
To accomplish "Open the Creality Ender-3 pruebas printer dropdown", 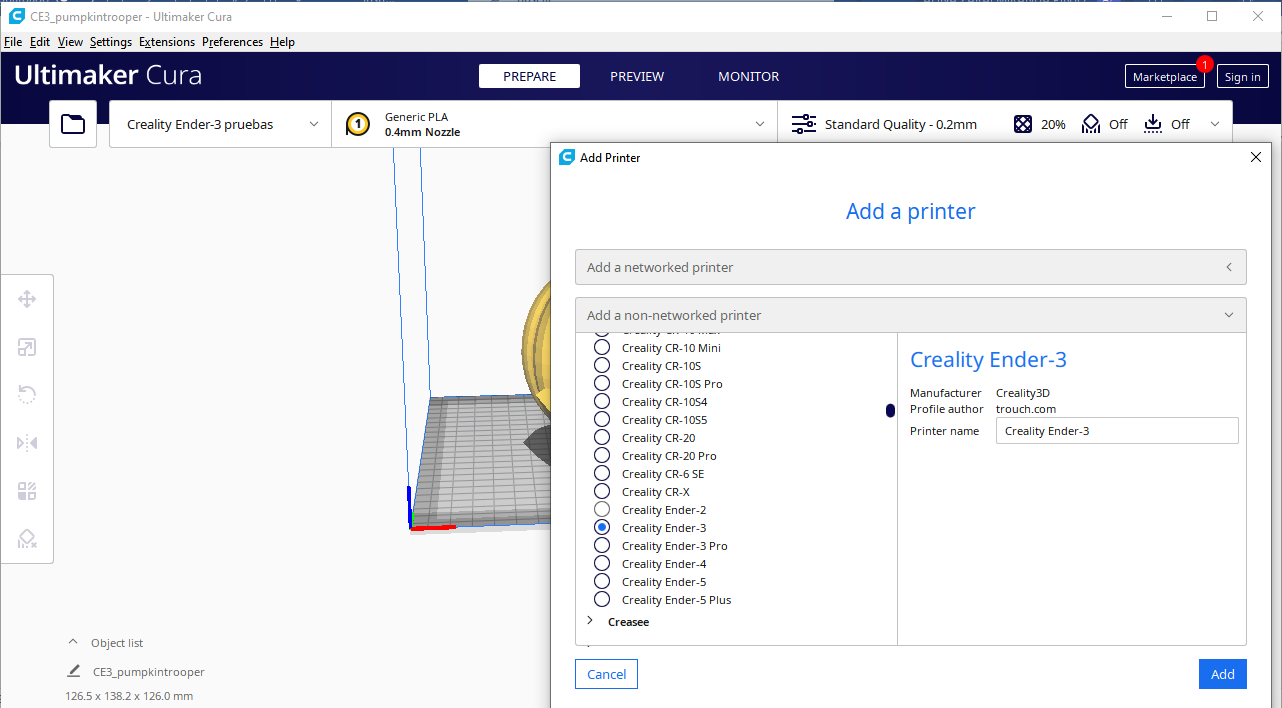I will (220, 124).
